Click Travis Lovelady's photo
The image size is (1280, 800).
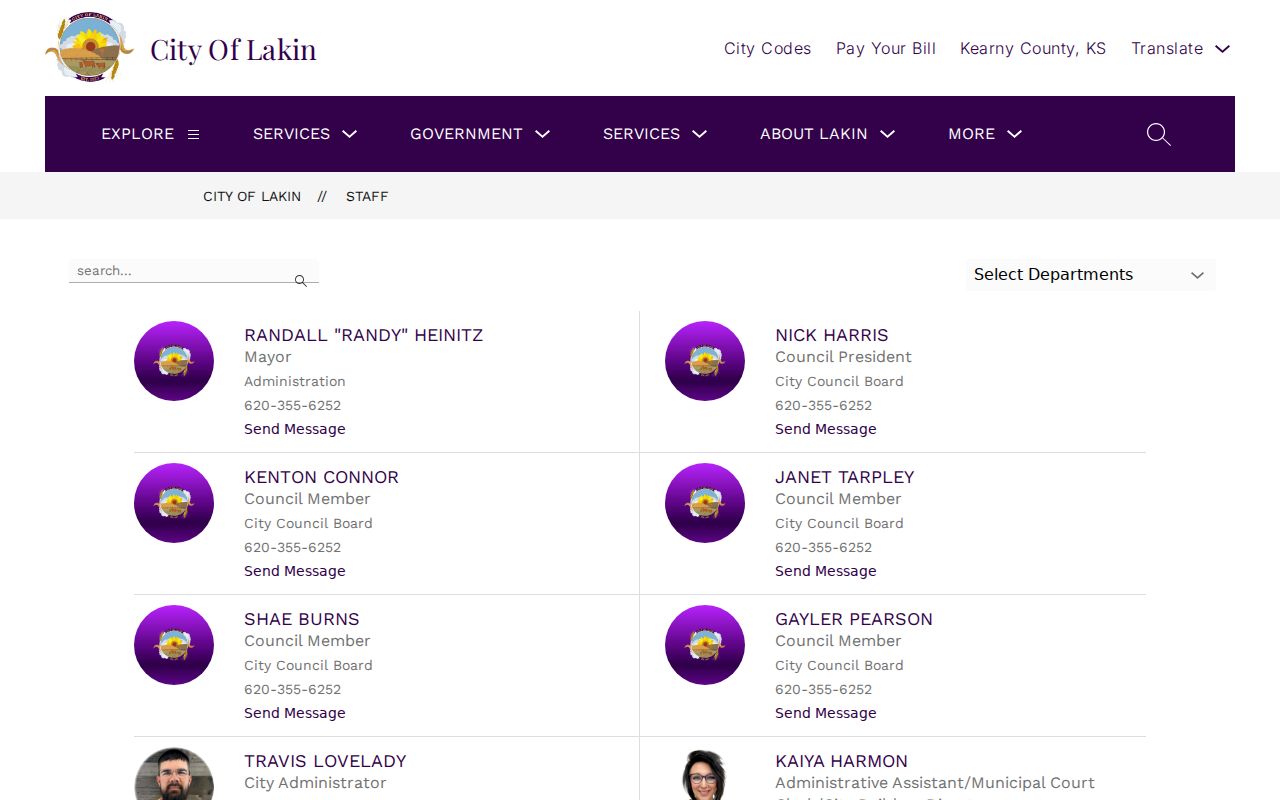tap(174, 774)
